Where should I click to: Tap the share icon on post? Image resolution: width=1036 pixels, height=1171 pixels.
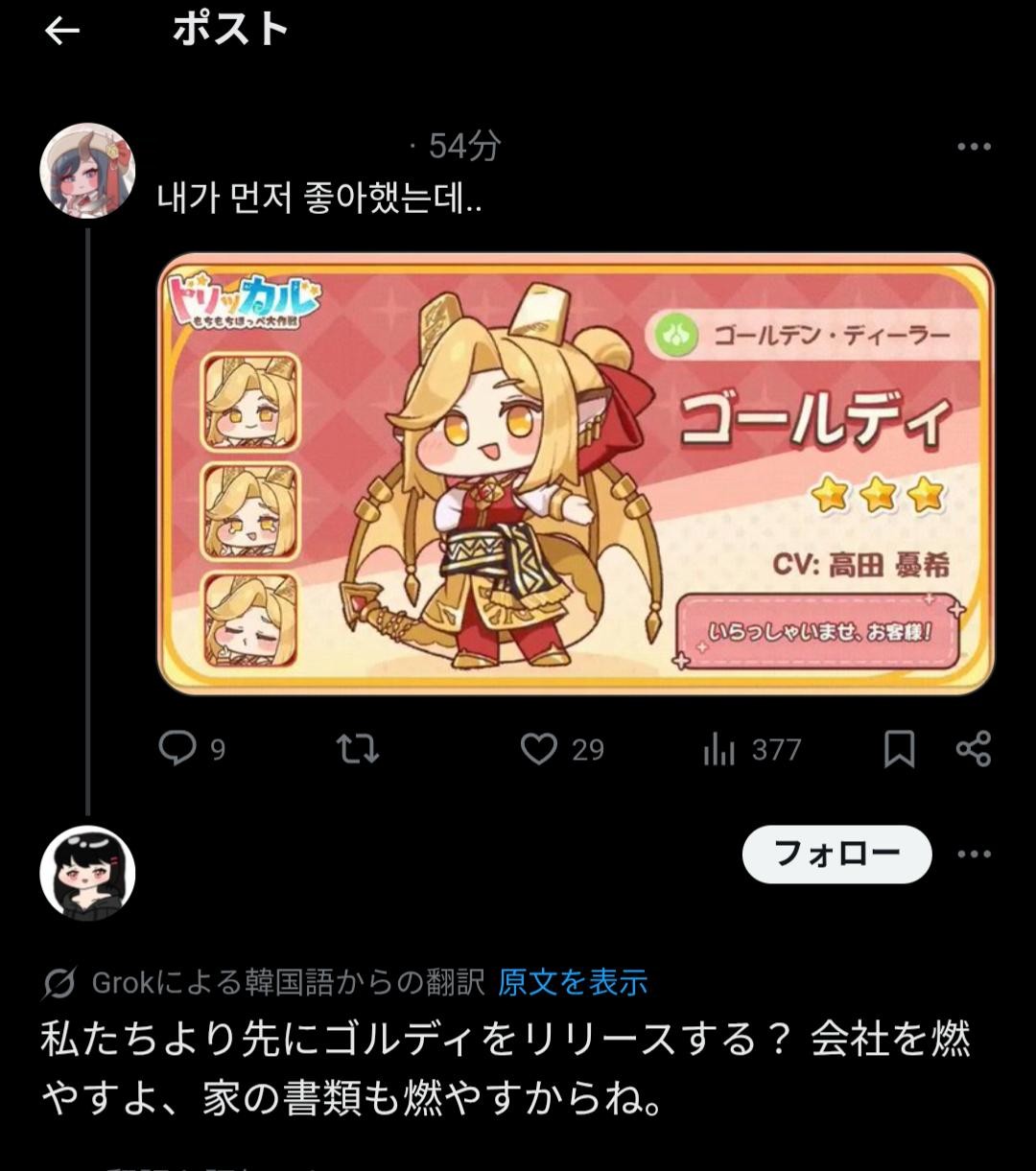(x=973, y=749)
